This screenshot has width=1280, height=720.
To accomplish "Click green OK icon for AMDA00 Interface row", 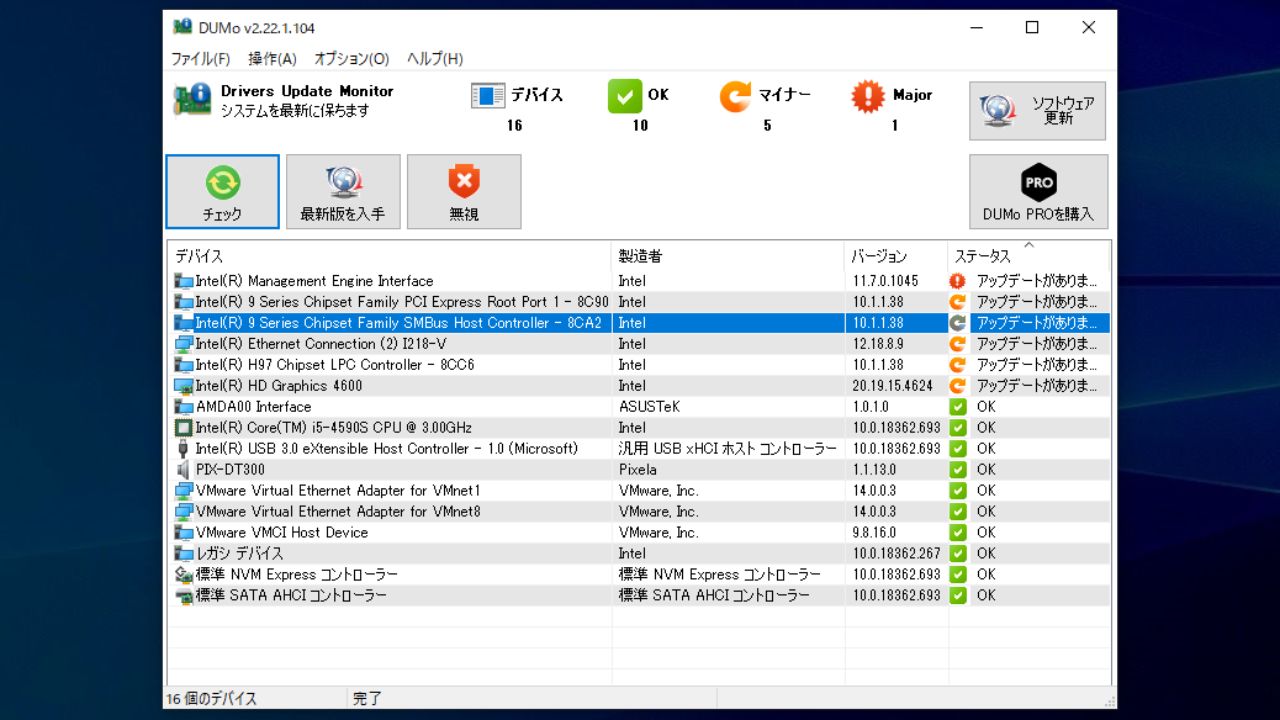I will [x=958, y=407].
